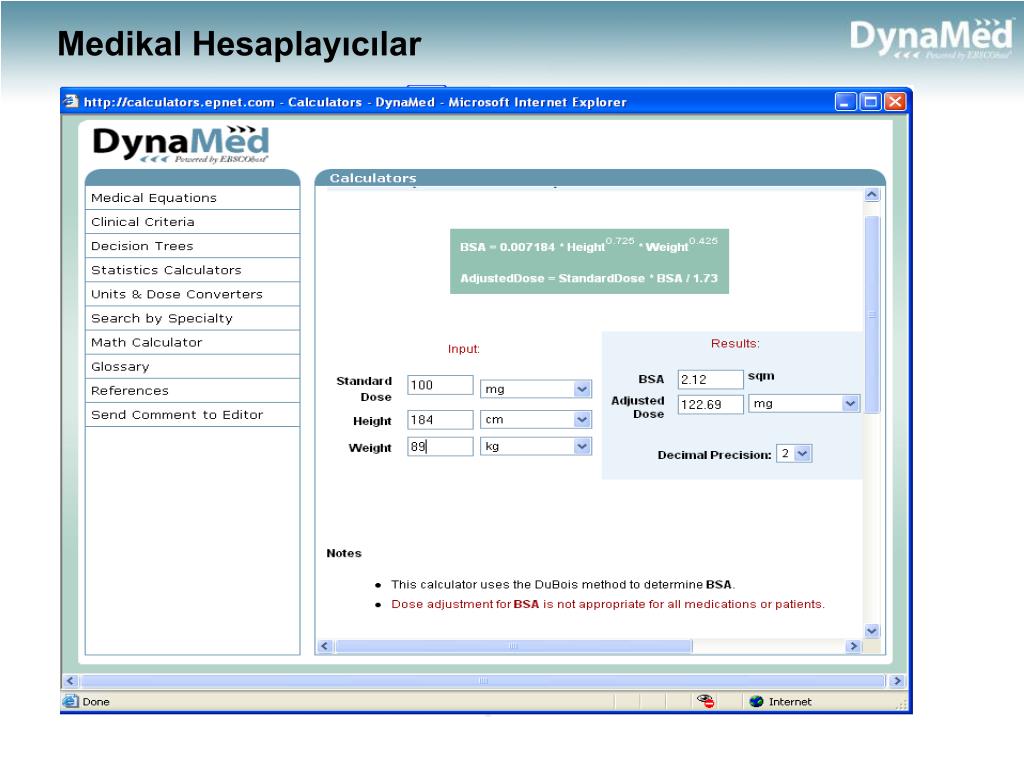
Task: Click the calculator panel scroll down arrow
Action: pos(872,631)
